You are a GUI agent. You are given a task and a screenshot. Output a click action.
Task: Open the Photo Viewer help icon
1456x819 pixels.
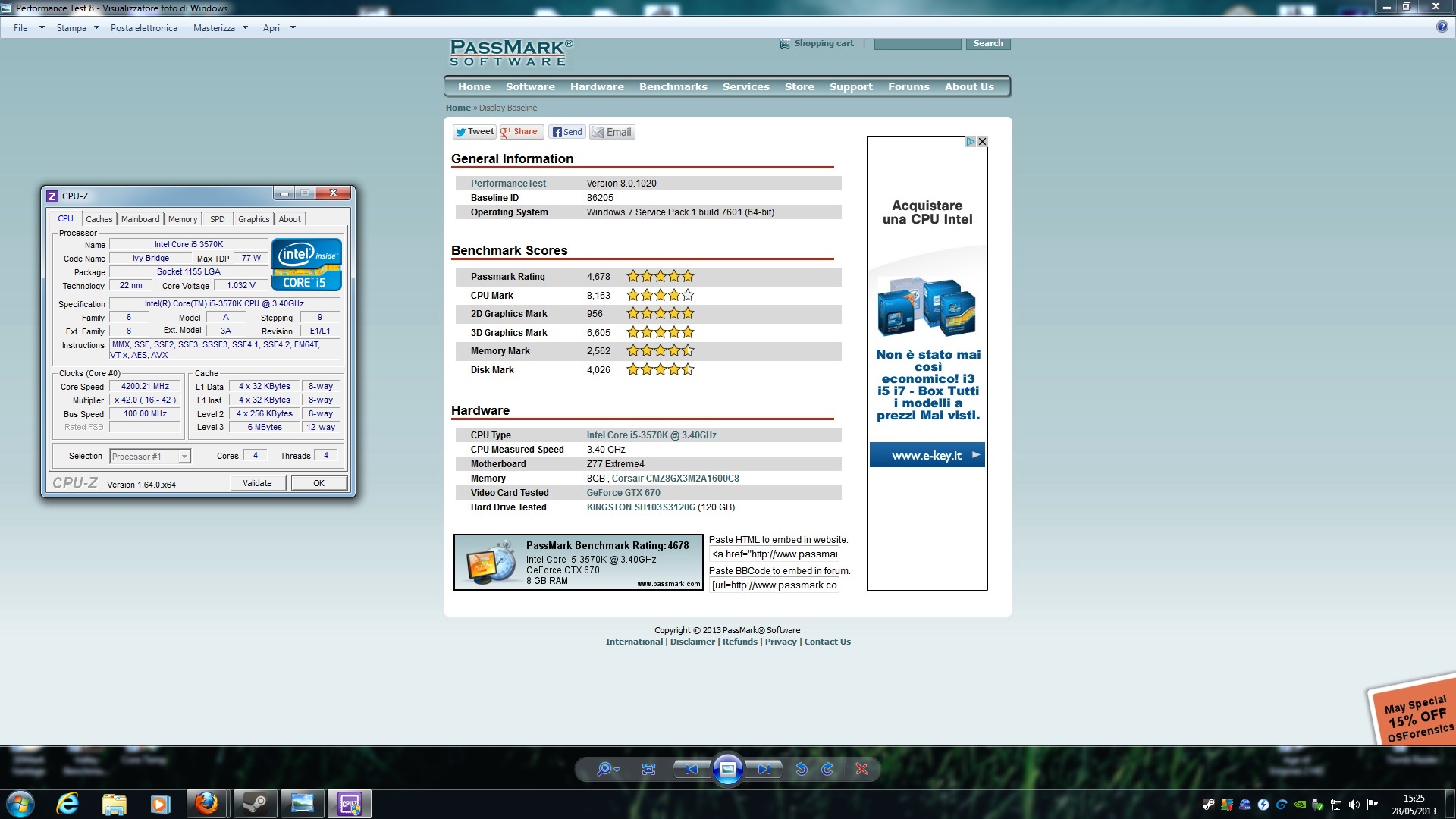click(1442, 27)
